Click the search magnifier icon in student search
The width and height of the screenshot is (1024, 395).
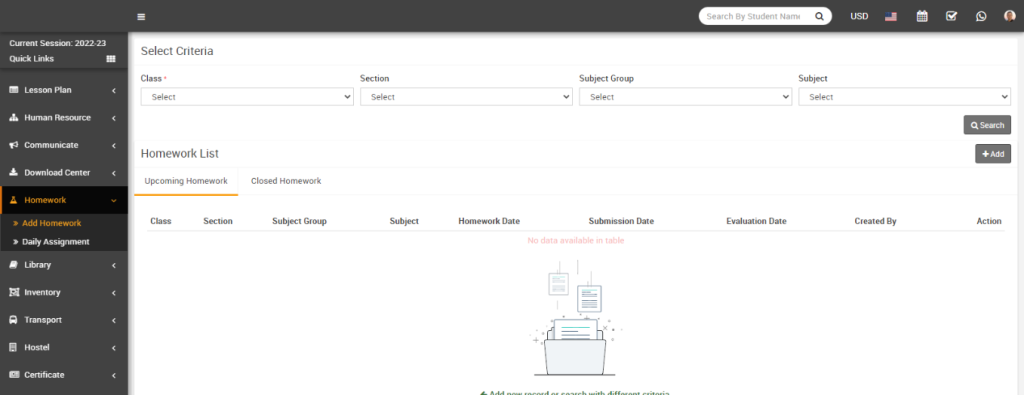[x=819, y=16]
